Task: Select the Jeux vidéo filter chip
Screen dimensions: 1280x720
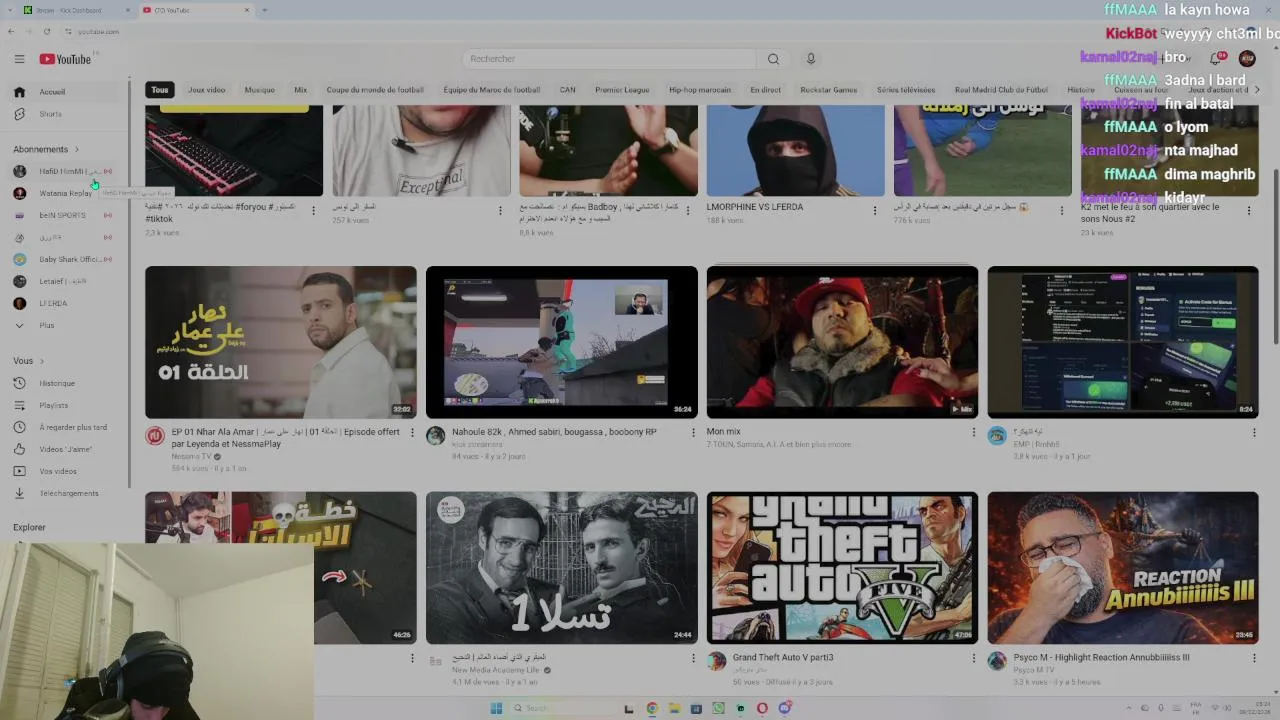Action: [x=207, y=90]
